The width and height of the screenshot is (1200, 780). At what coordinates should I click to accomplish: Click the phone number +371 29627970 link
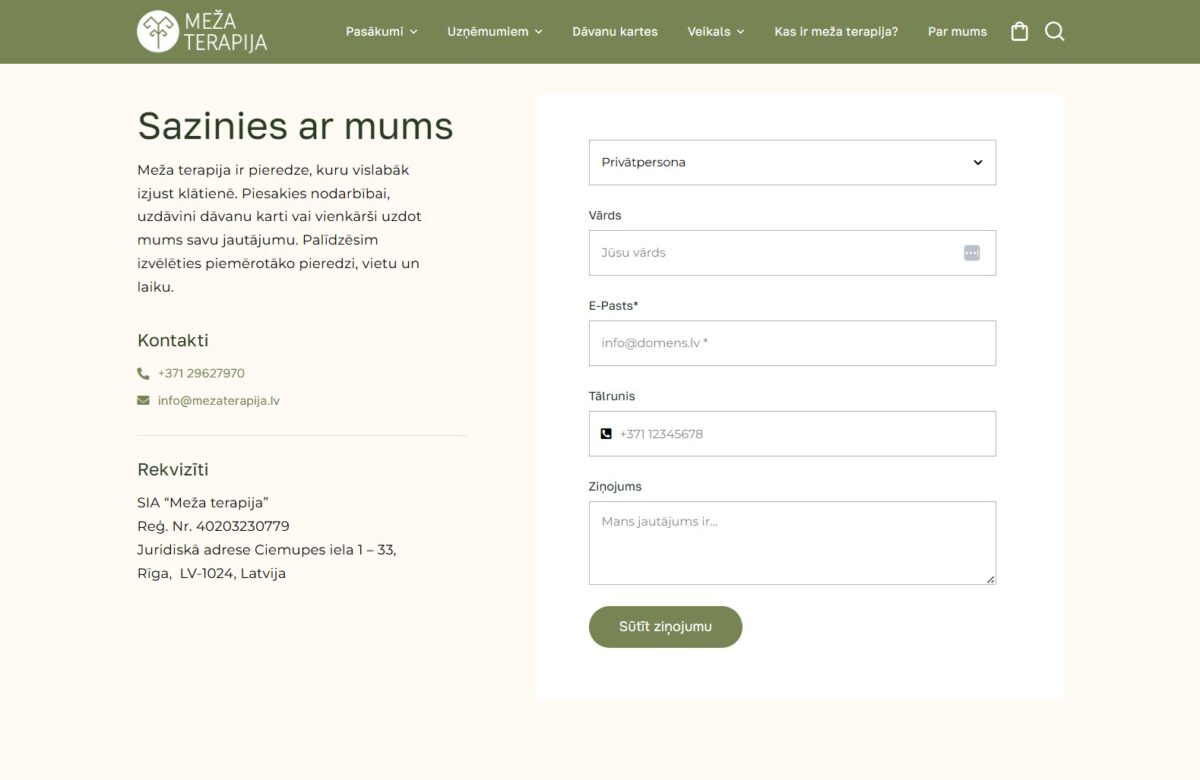(x=201, y=374)
